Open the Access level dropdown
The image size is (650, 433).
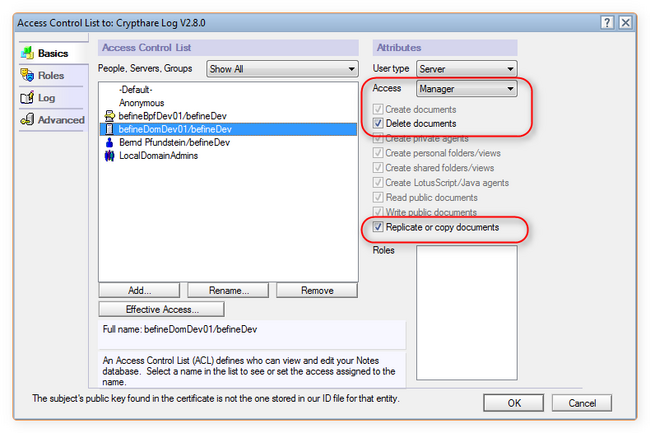click(466, 89)
